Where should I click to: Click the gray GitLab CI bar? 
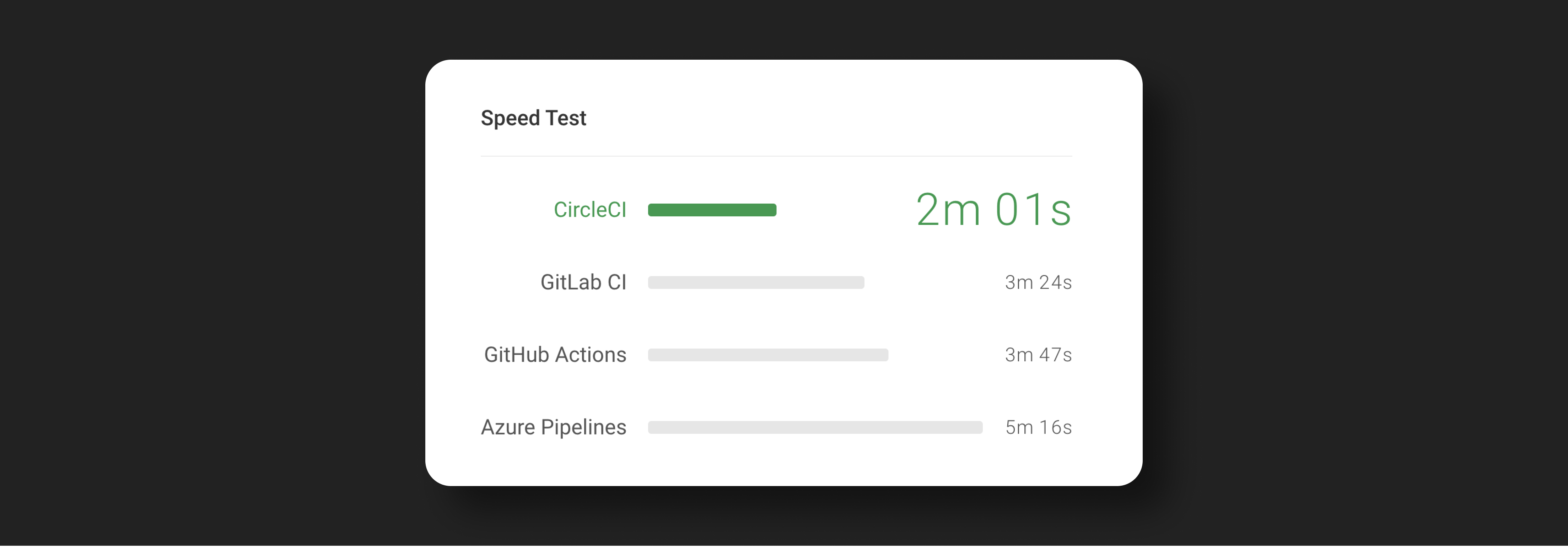click(x=755, y=282)
